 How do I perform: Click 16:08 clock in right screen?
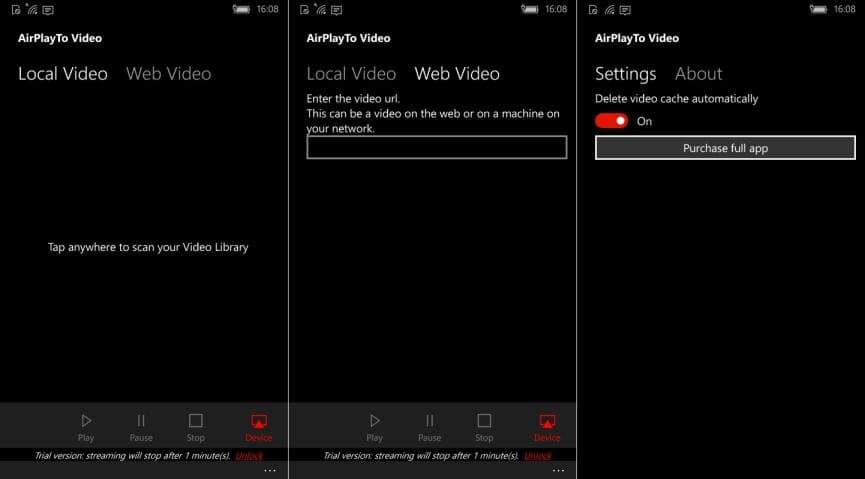click(x=845, y=9)
